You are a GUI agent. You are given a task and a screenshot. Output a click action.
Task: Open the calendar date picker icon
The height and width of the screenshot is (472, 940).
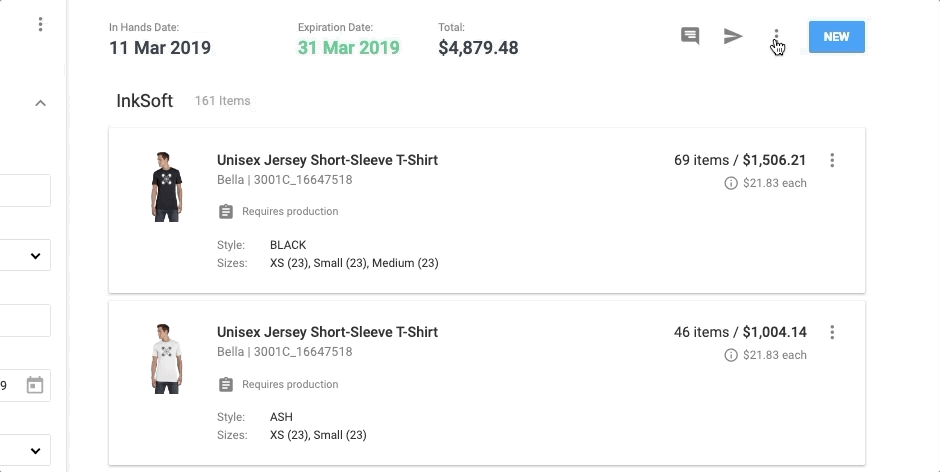35,385
